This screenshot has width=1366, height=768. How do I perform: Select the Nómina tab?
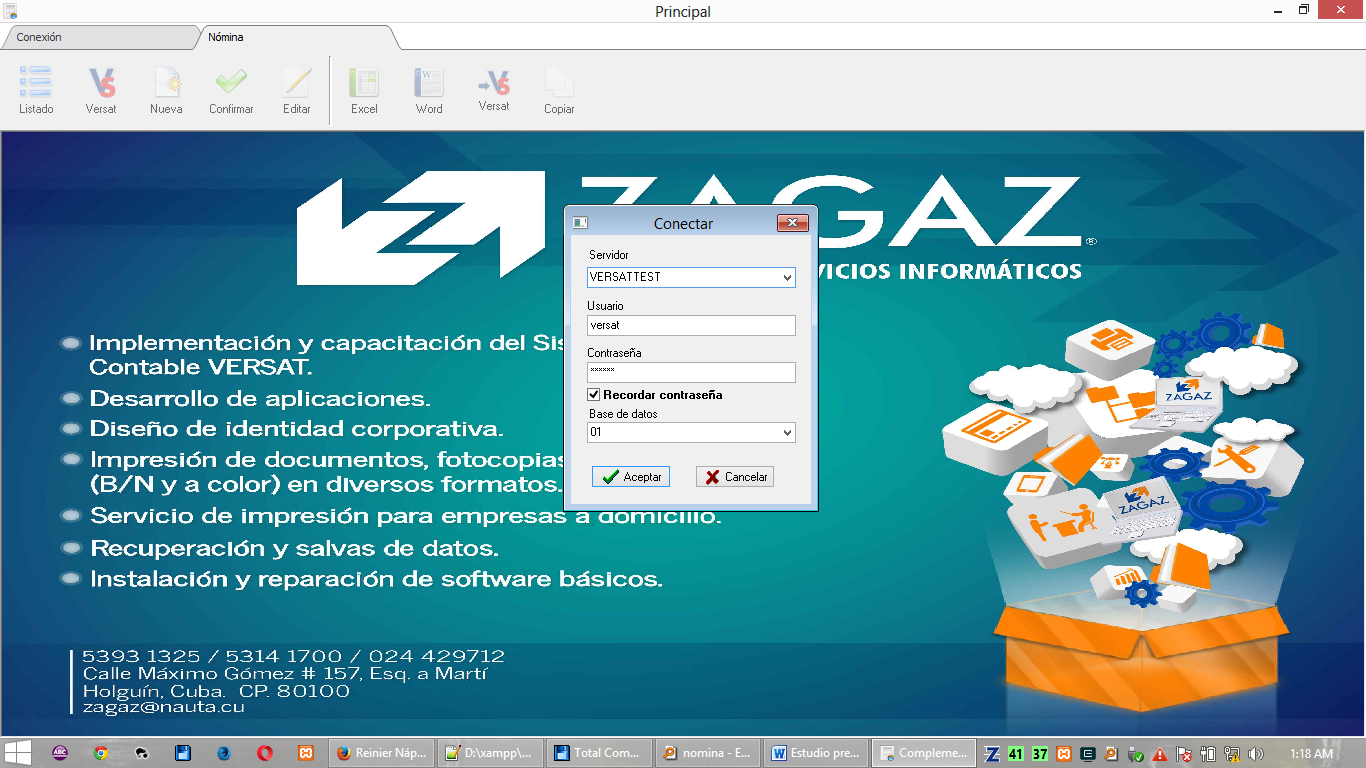point(226,37)
